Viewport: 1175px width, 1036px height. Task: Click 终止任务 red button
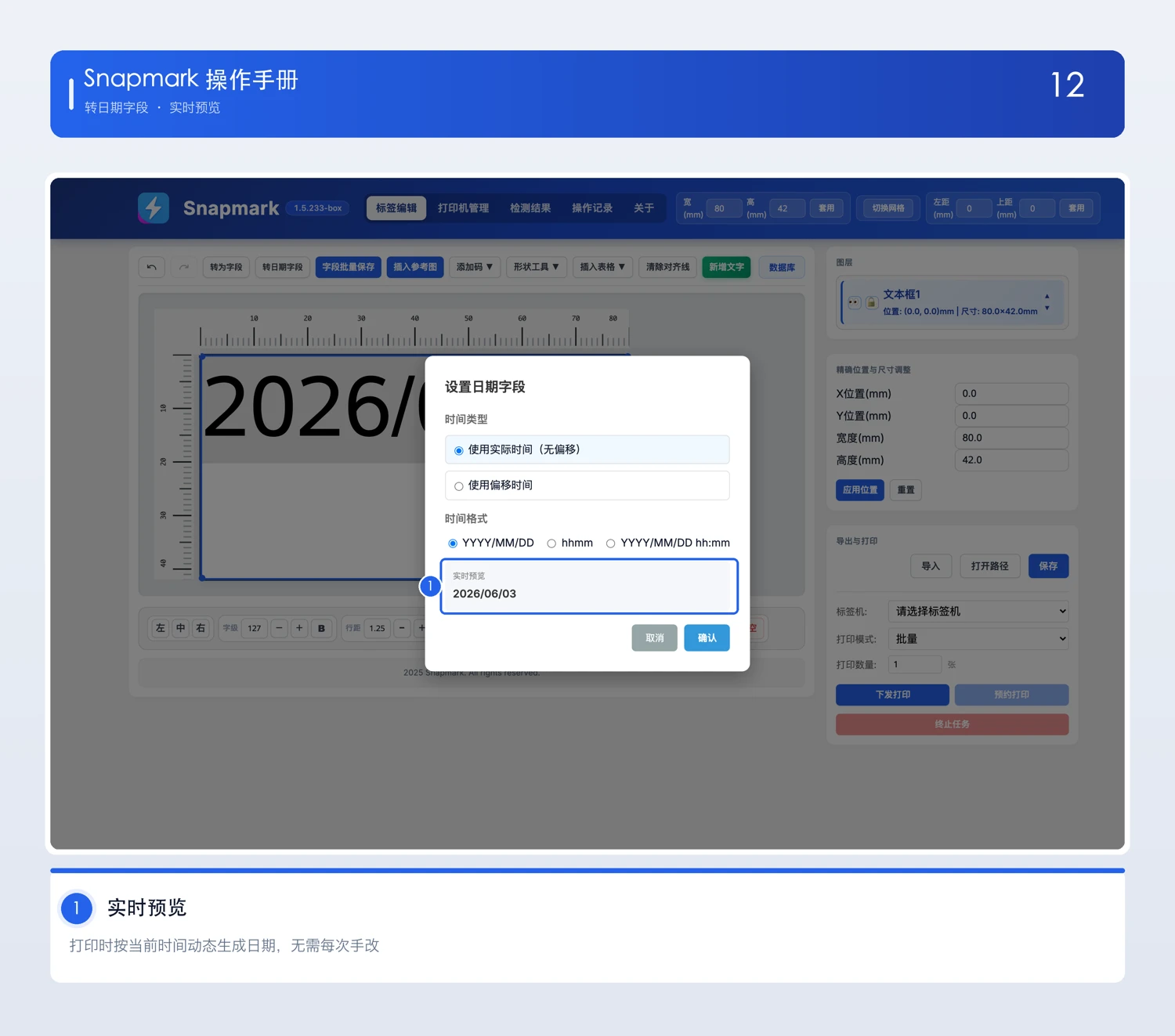[952, 724]
